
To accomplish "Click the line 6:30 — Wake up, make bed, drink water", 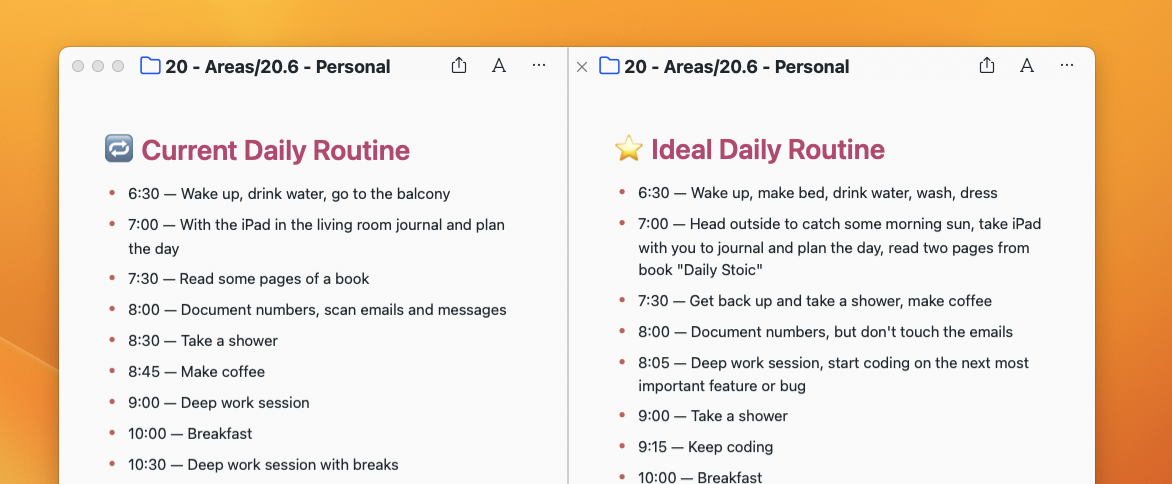I will [x=818, y=193].
